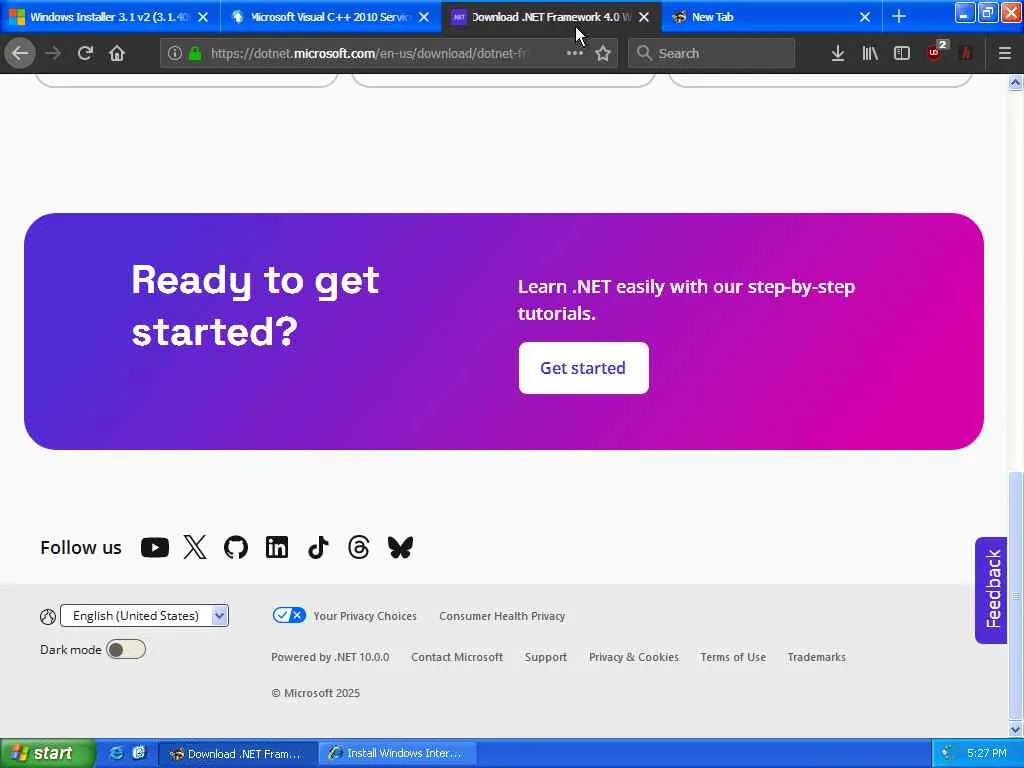Open Terms of Use link
Viewport: 1024px width, 768px height.
click(733, 657)
